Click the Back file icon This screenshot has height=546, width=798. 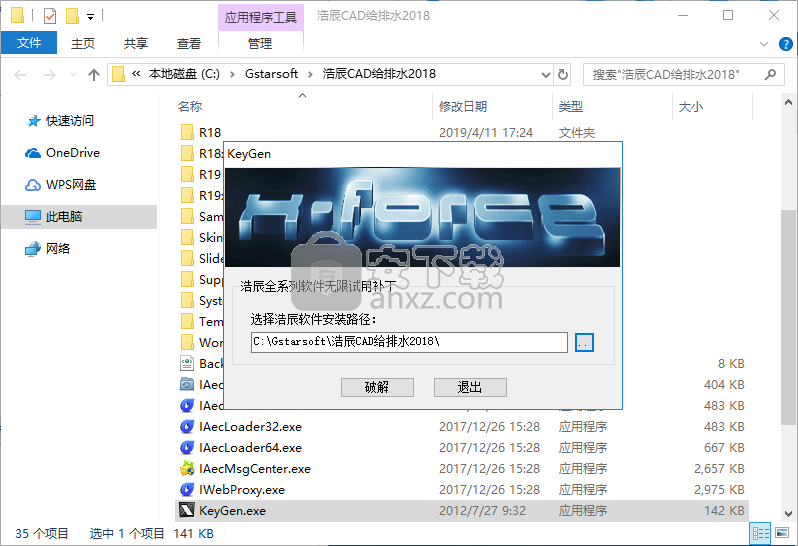click(x=187, y=363)
